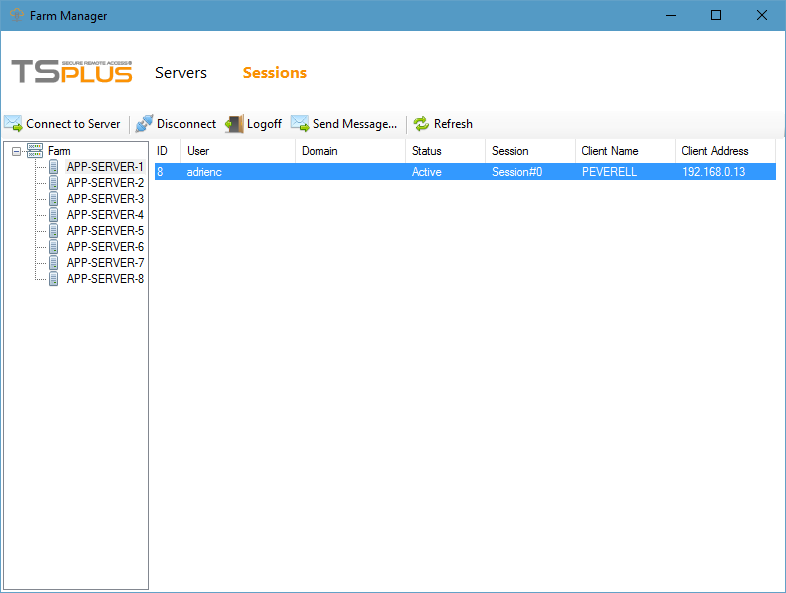Select APP-SERVER-8 in the tree

(105, 279)
